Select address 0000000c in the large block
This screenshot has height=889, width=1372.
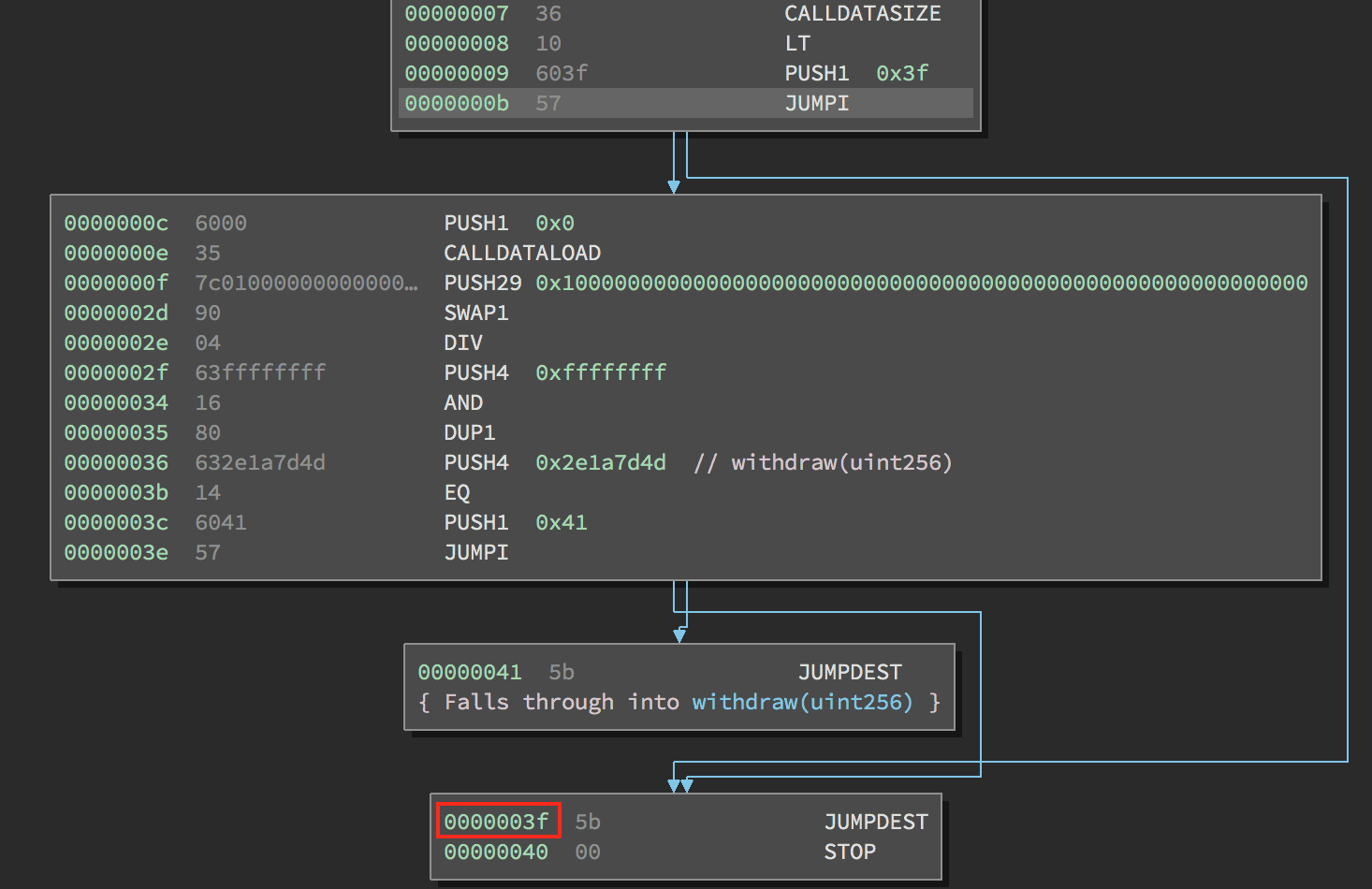pyautogui.click(x=116, y=223)
